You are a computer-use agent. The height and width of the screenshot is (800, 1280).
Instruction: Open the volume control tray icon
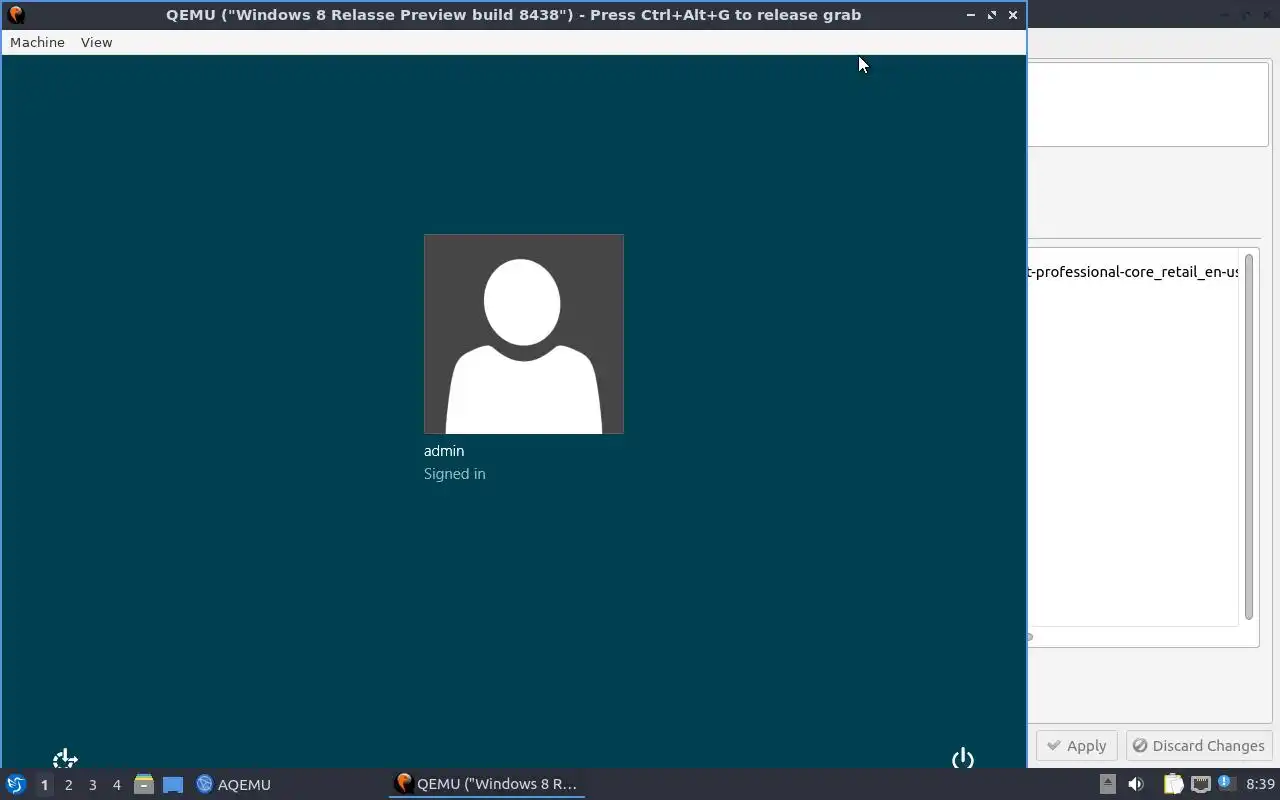click(1136, 784)
